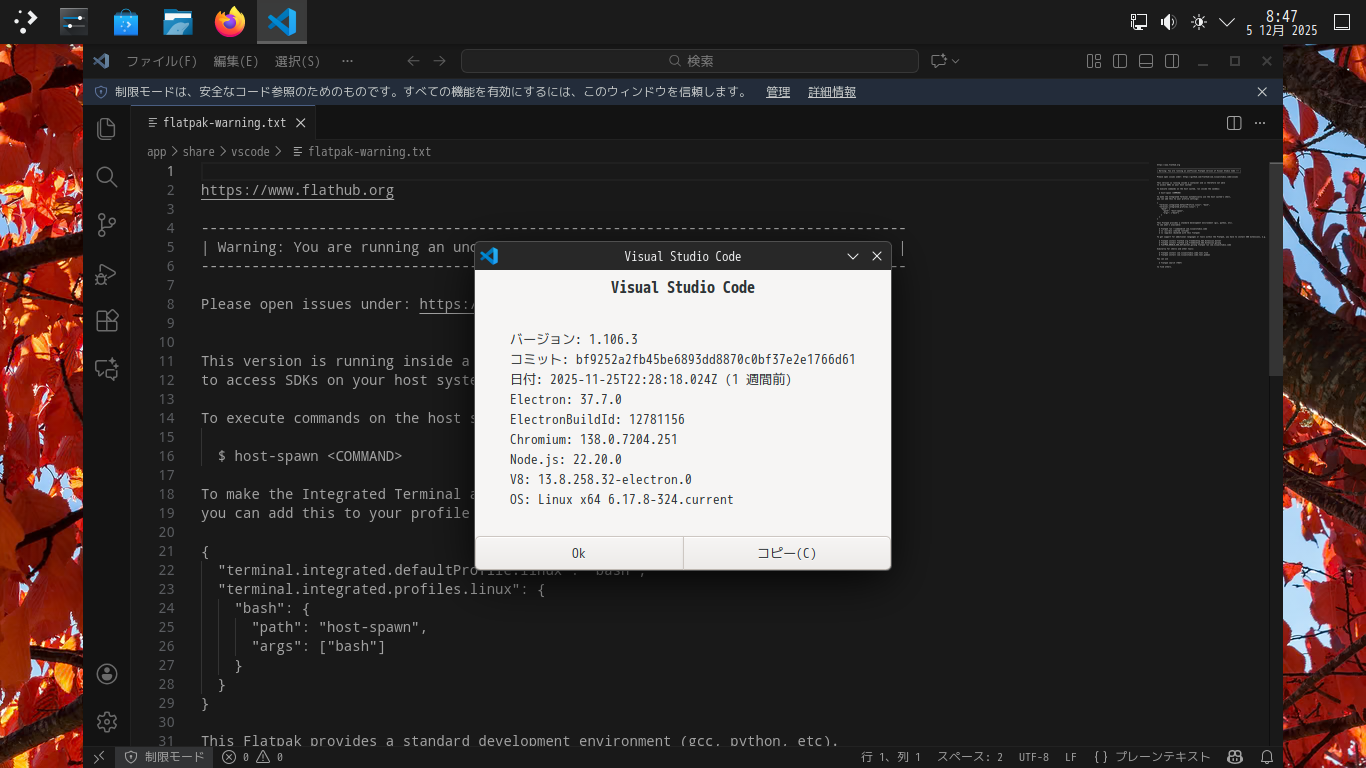Viewport: 1366px width, 768px height.
Task: Open the 選択(S) menu
Action: pyautogui.click(x=298, y=61)
